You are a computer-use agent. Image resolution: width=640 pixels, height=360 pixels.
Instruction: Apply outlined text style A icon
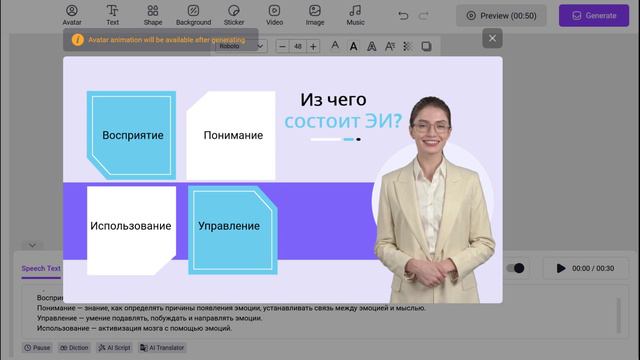point(371,47)
